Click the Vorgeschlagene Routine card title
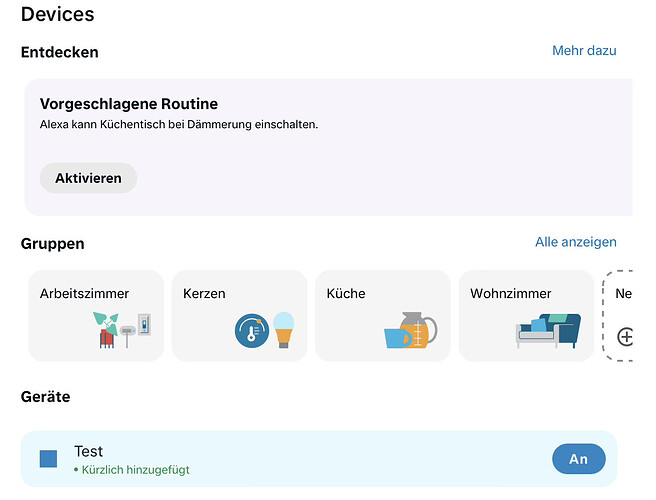 (129, 104)
